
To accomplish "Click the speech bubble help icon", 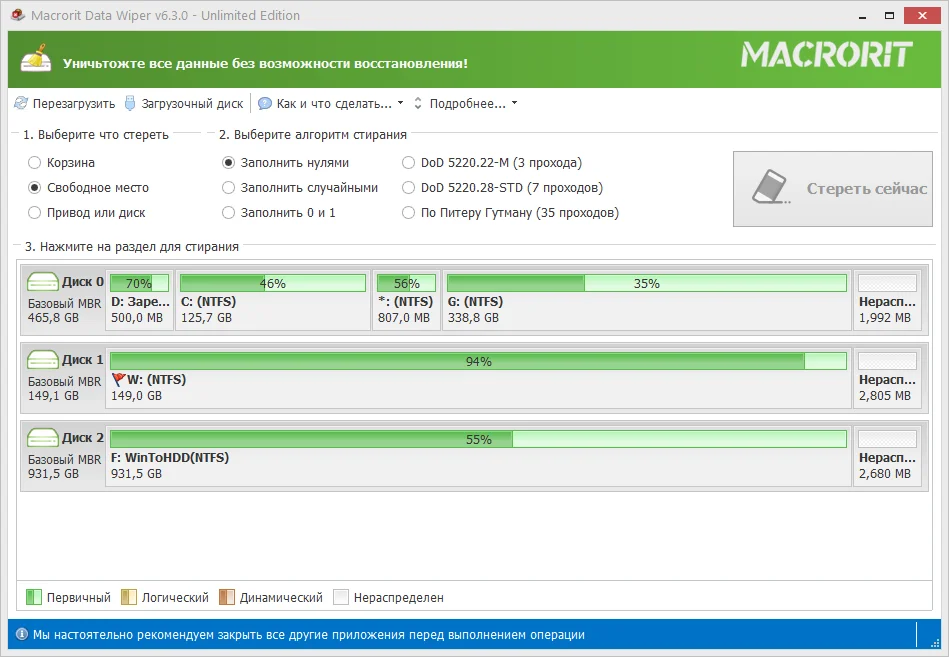I will pyautogui.click(x=264, y=103).
